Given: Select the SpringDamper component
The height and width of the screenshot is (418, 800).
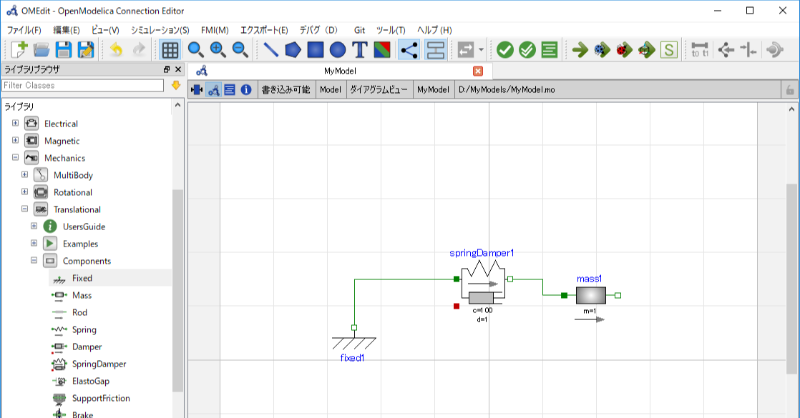Looking at the screenshot, I should pos(99,364).
